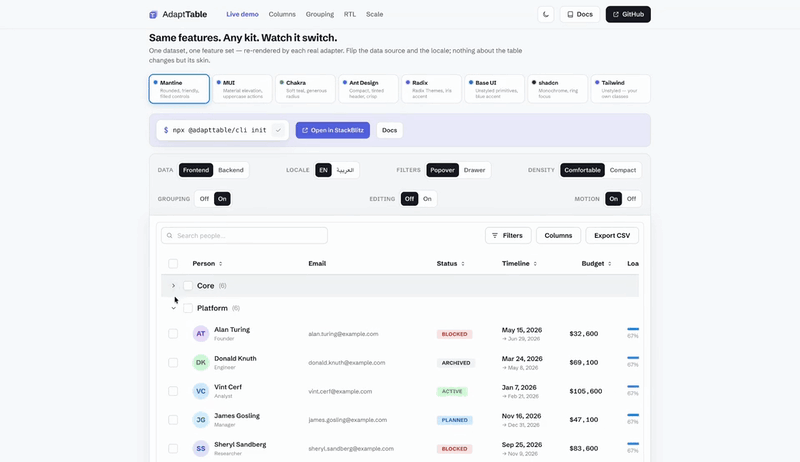Image resolution: width=800 pixels, height=462 pixels.
Task: Select James Gosling row checkbox
Action: [x=173, y=420]
